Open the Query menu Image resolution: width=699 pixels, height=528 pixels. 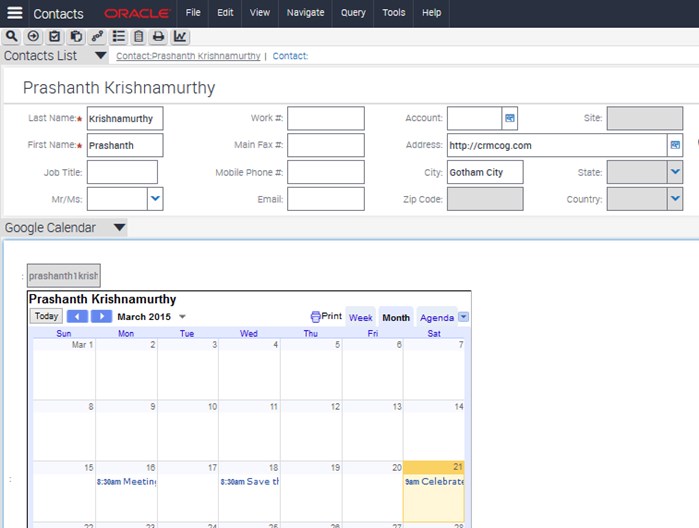click(353, 13)
